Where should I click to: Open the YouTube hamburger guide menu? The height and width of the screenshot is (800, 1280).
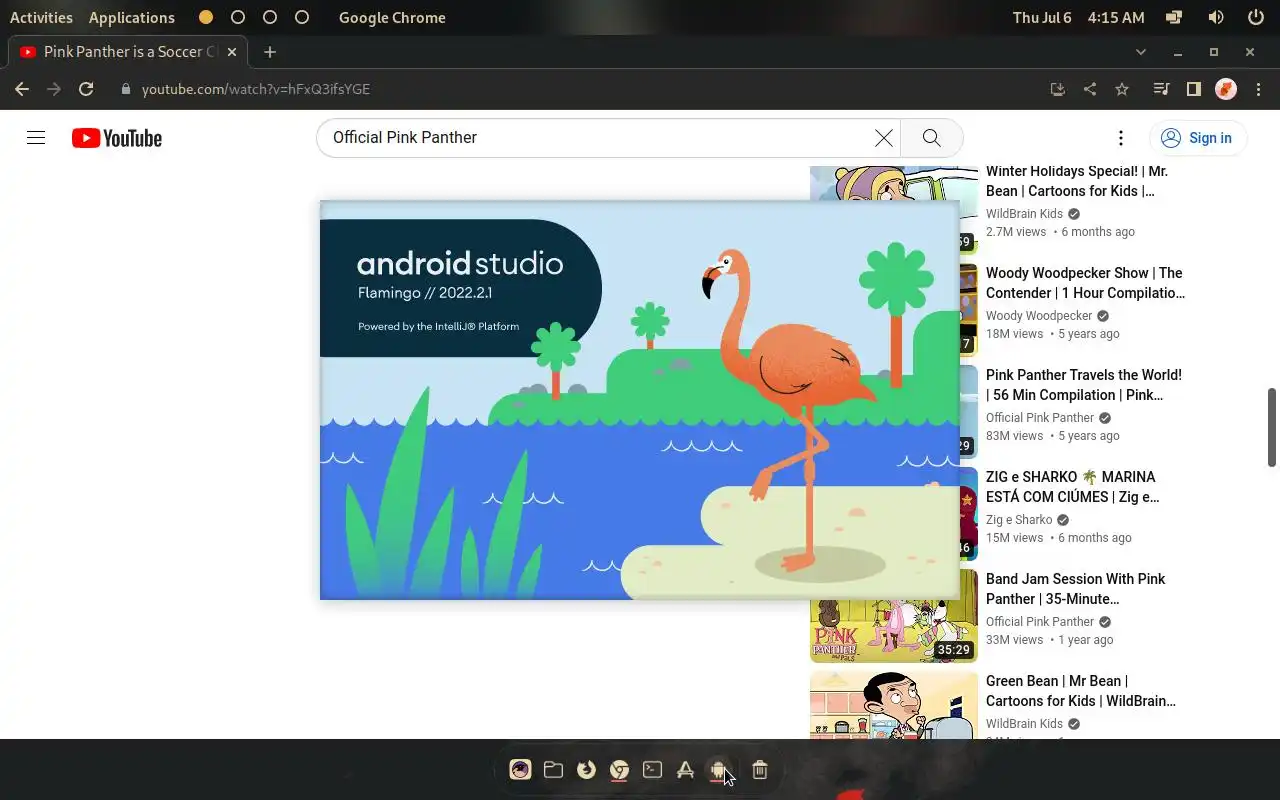coord(36,138)
